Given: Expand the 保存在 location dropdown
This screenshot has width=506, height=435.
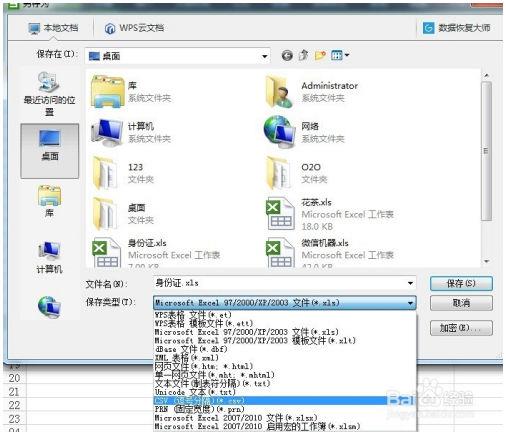Looking at the screenshot, I should pos(264,56).
